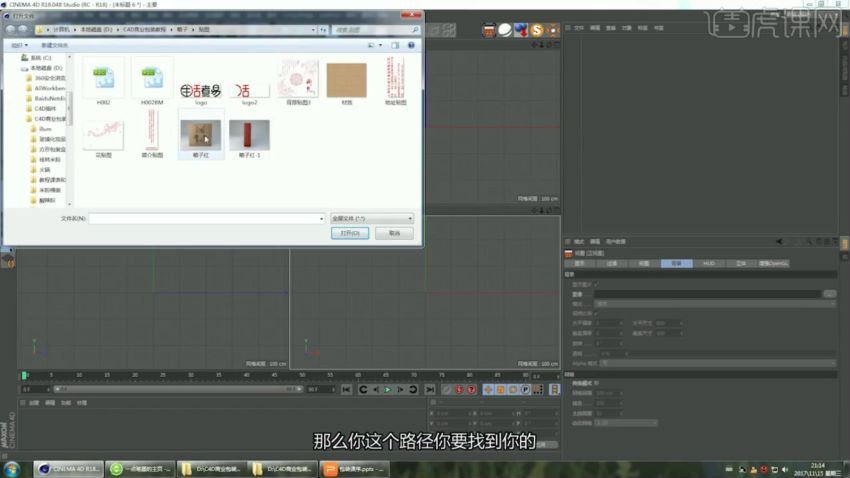This screenshot has width=850, height=478.
Task: Click the timeline frame range slider bar
Action: point(178,389)
